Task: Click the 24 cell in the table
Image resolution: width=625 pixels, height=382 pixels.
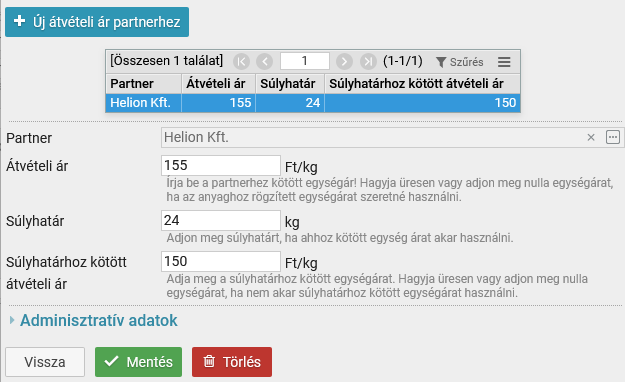Action: pos(290,103)
